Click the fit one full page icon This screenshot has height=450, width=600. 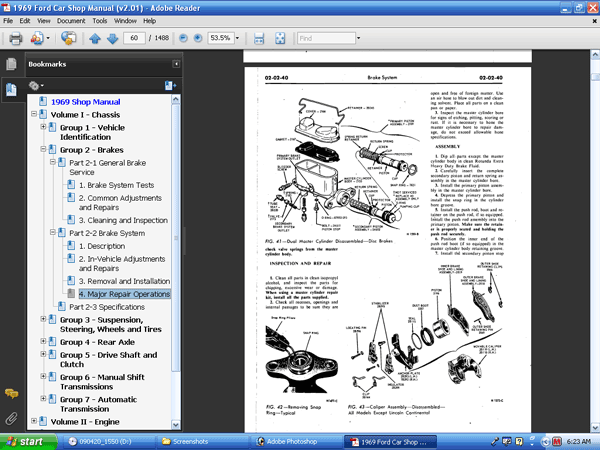[x=280, y=38]
